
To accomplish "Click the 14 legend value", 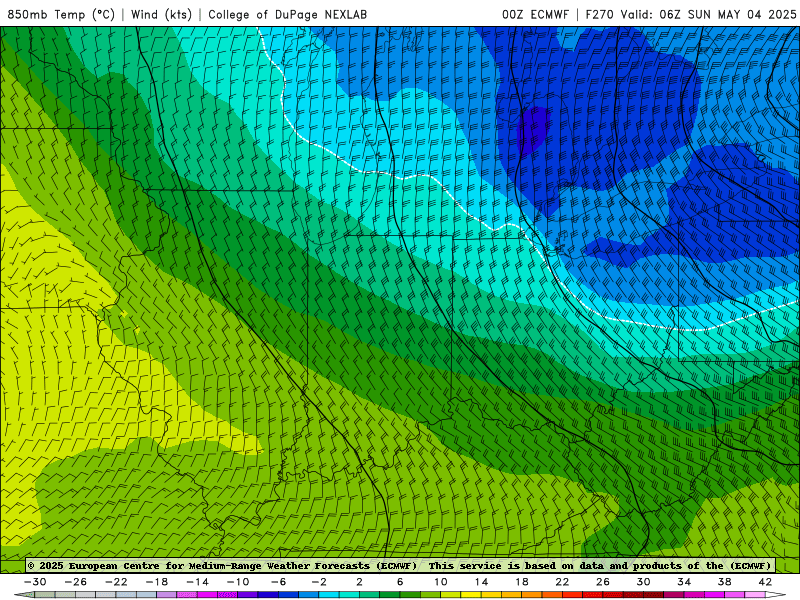I will (x=481, y=582).
